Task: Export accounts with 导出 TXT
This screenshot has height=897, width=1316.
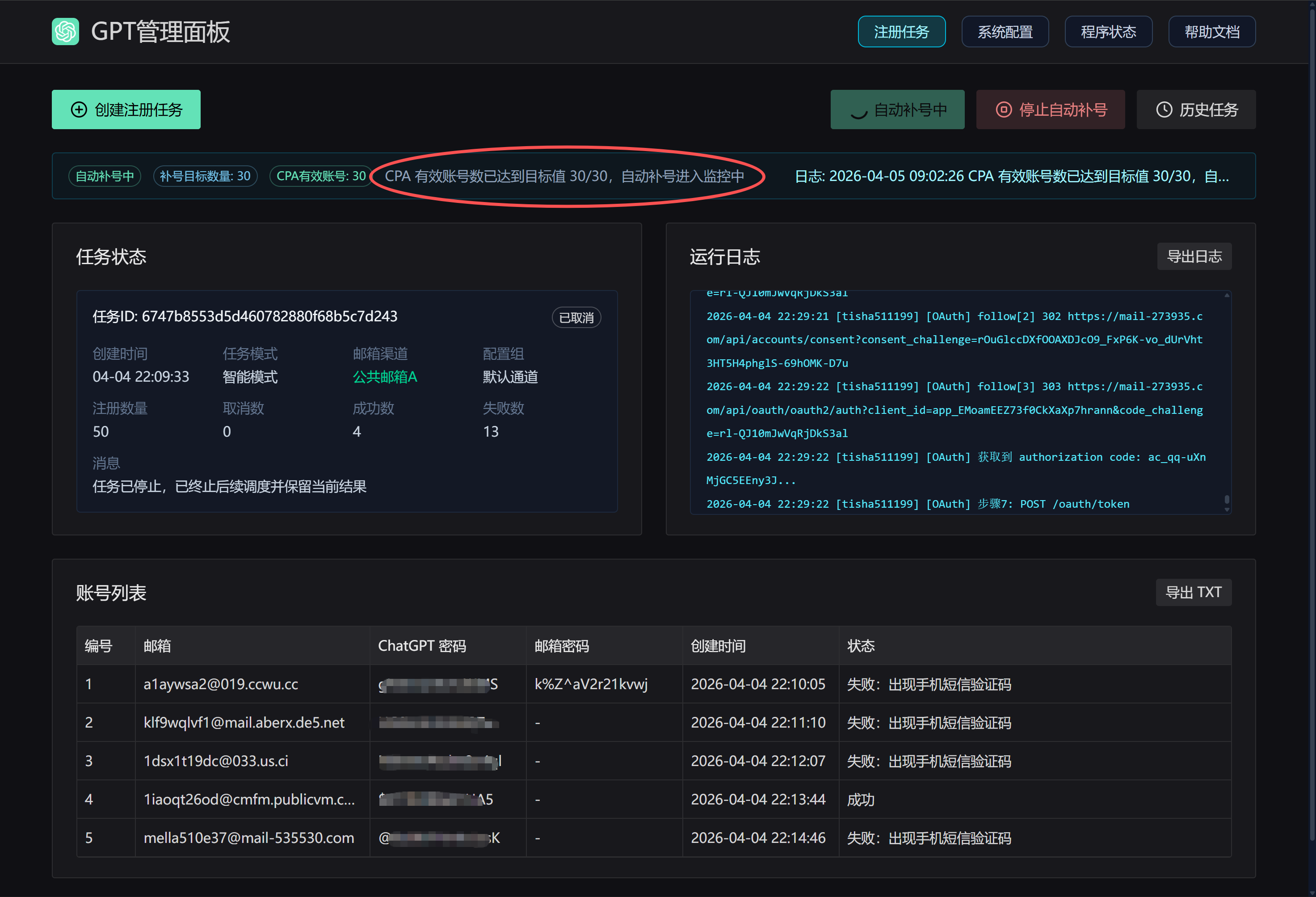Action: 1194,592
